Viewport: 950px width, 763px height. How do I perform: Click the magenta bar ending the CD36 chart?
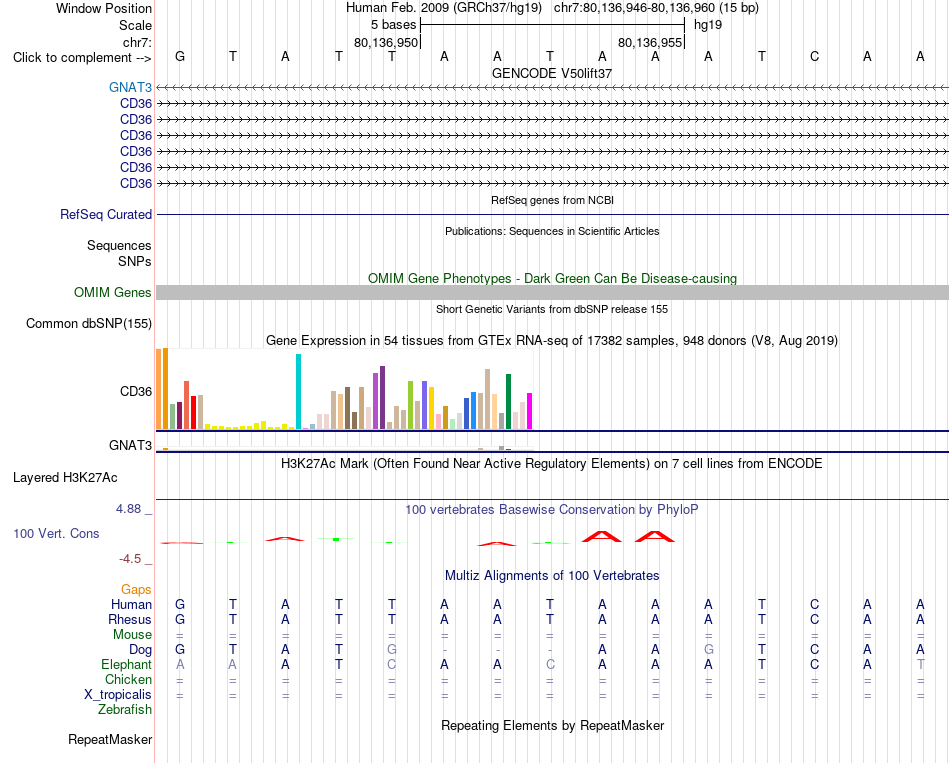tap(530, 411)
